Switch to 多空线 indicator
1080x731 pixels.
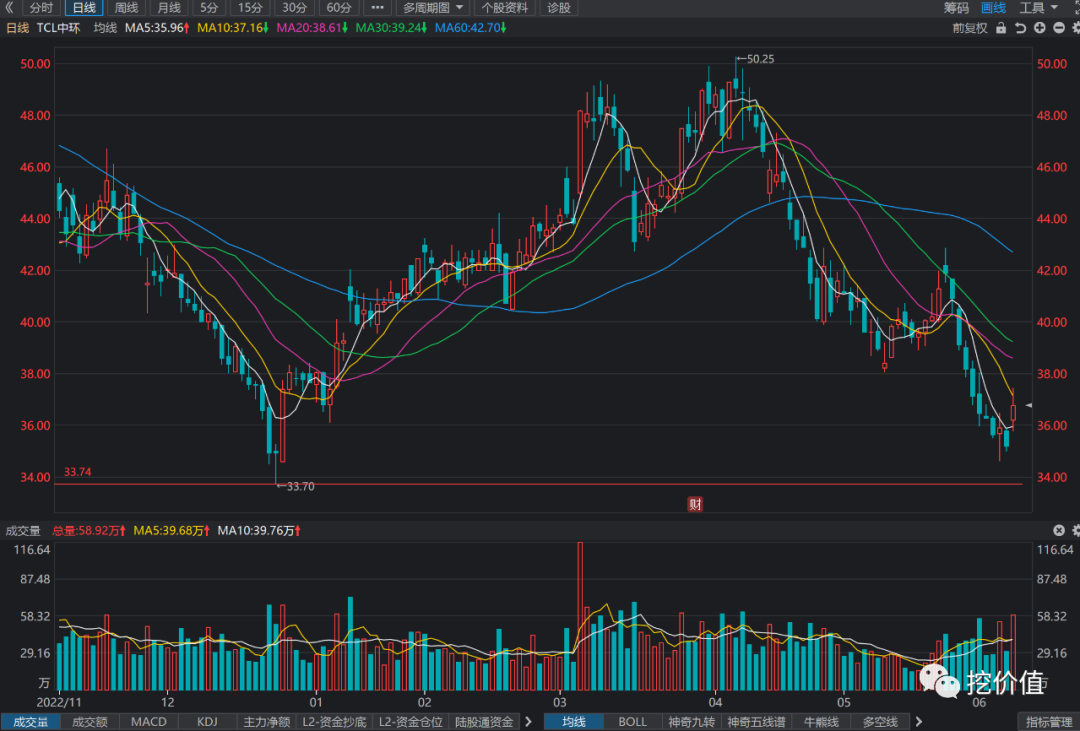click(x=880, y=722)
